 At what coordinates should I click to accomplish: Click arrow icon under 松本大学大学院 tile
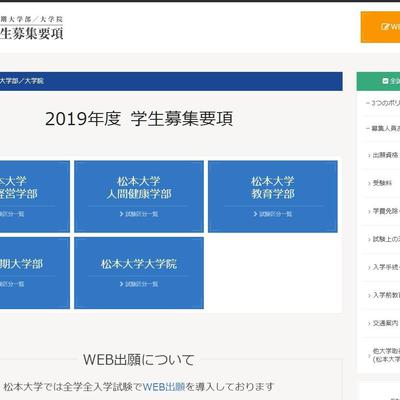(x=122, y=284)
